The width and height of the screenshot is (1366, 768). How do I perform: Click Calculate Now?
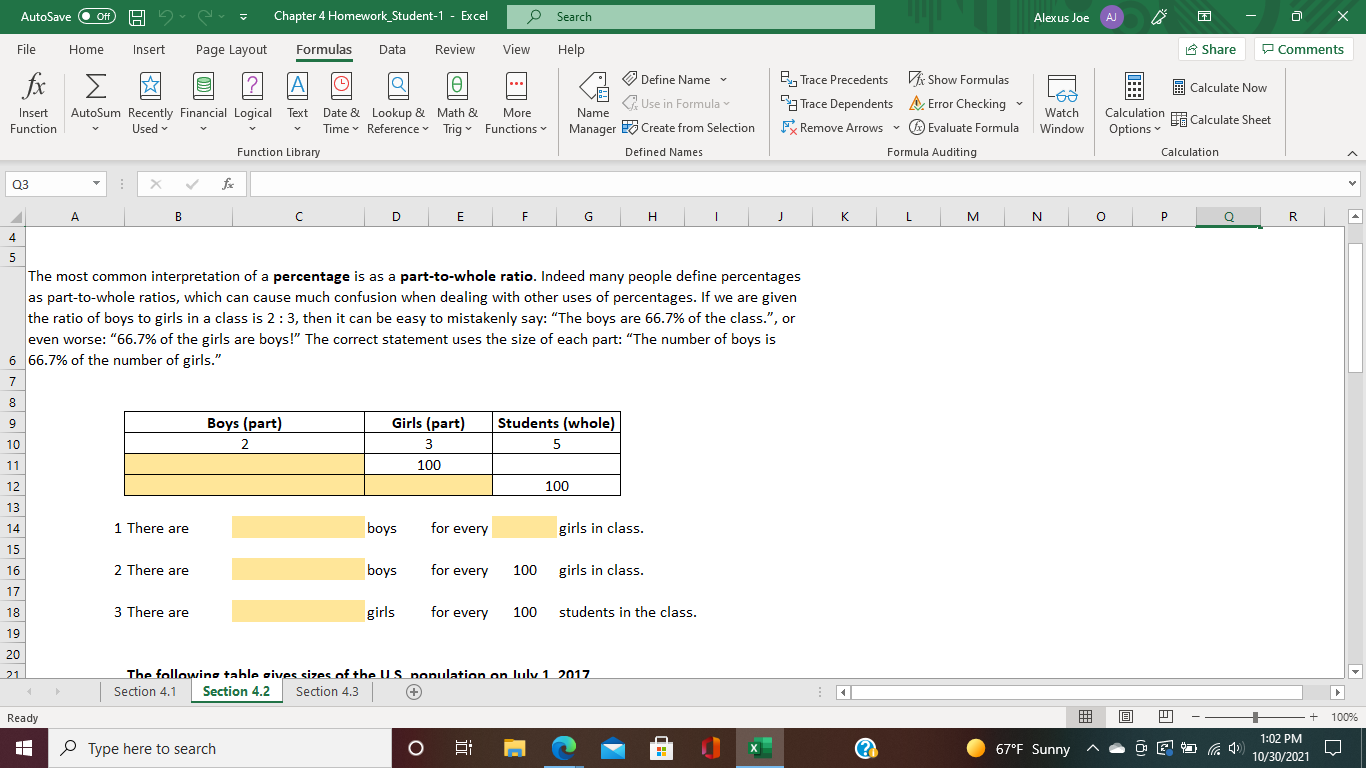click(x=1221, y=87)
